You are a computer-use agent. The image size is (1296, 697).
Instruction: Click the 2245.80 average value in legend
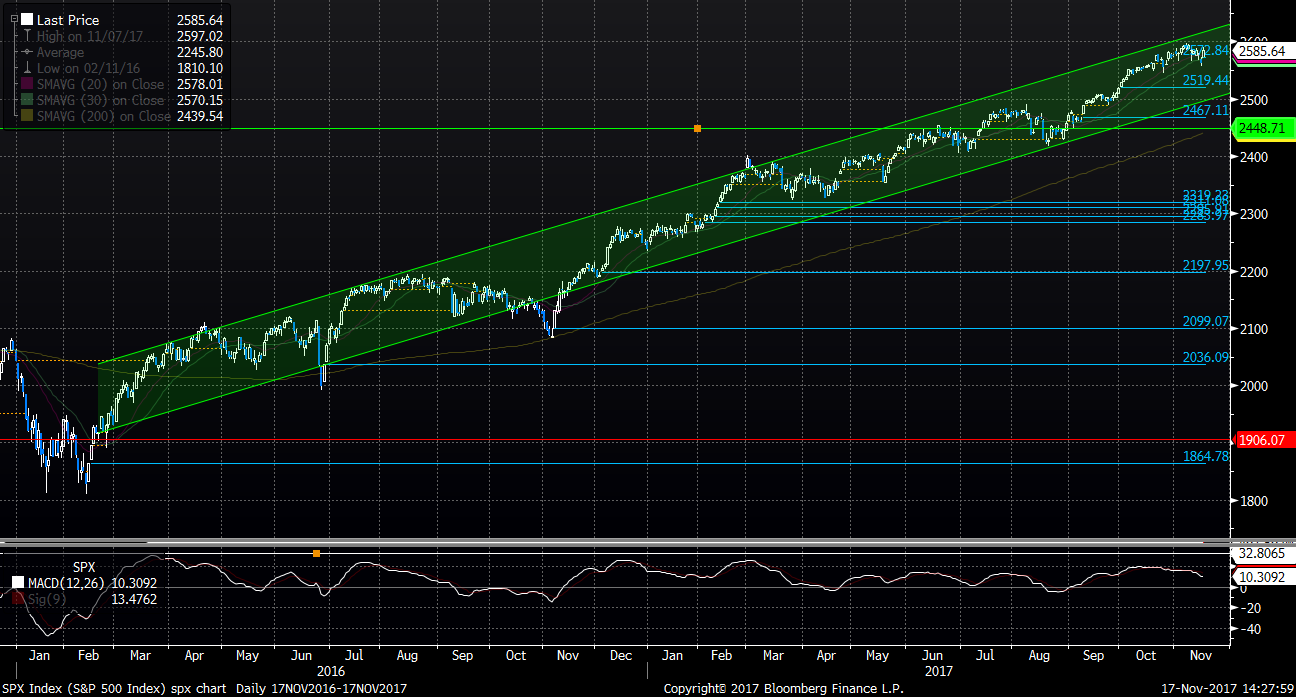point(198,52)
